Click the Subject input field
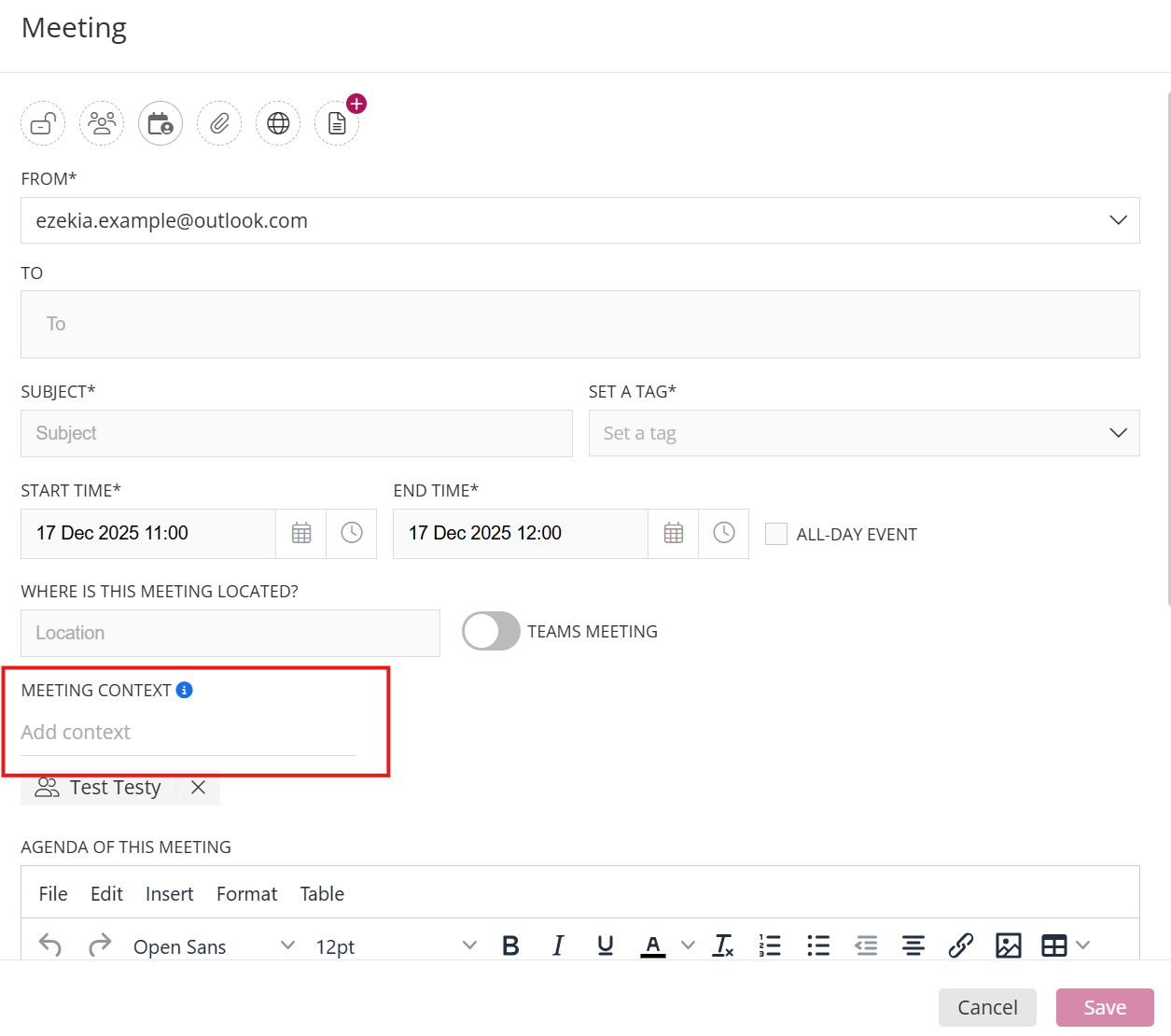The height and width of the screenshot is (1036, 1171). (x=297, y=433)
